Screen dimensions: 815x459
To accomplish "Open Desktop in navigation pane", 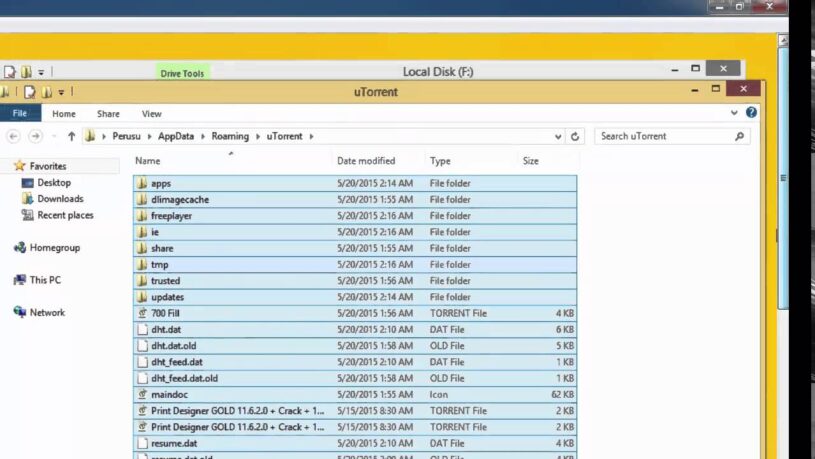I will [x=54, y=183].
